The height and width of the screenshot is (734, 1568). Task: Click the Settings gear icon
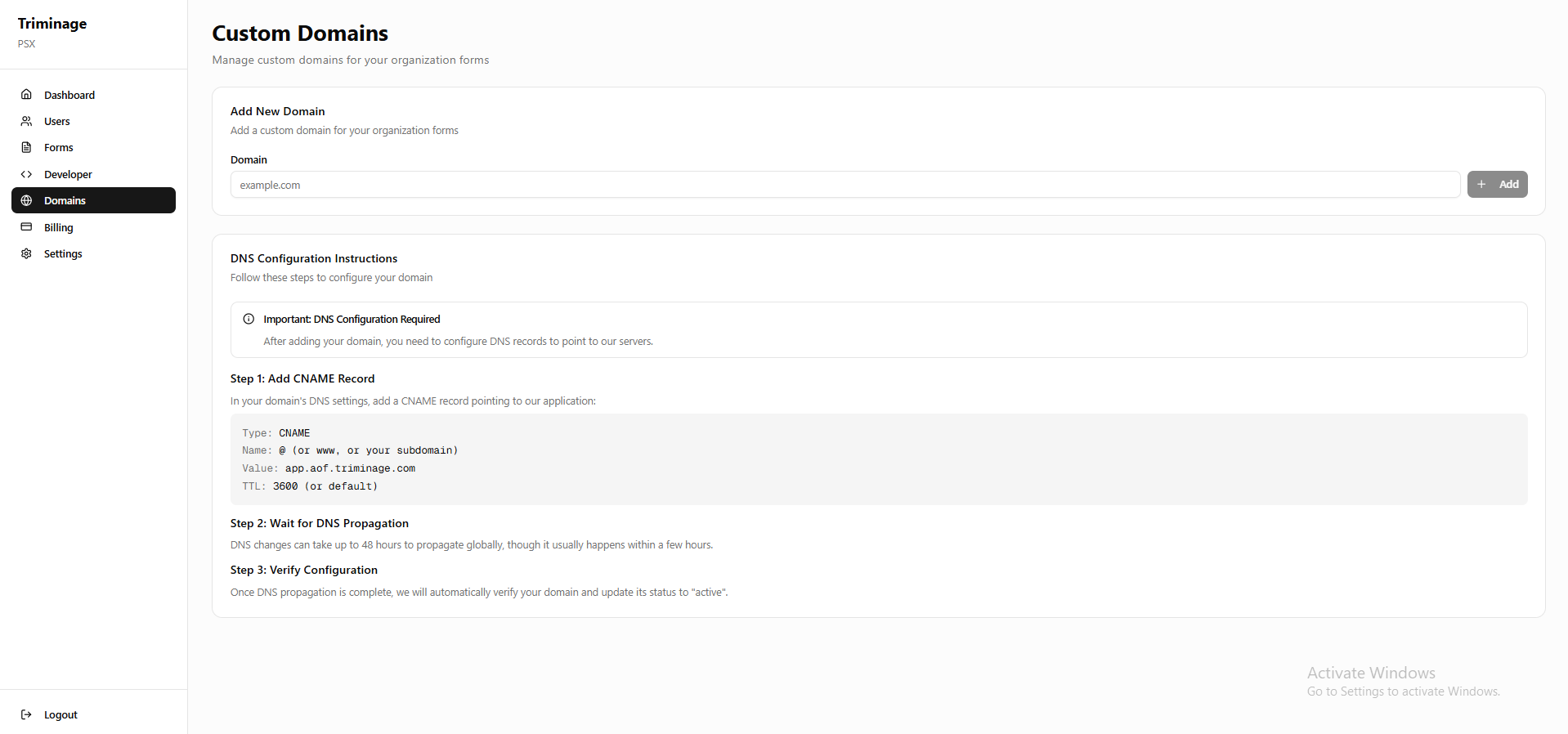pos(27,253)
